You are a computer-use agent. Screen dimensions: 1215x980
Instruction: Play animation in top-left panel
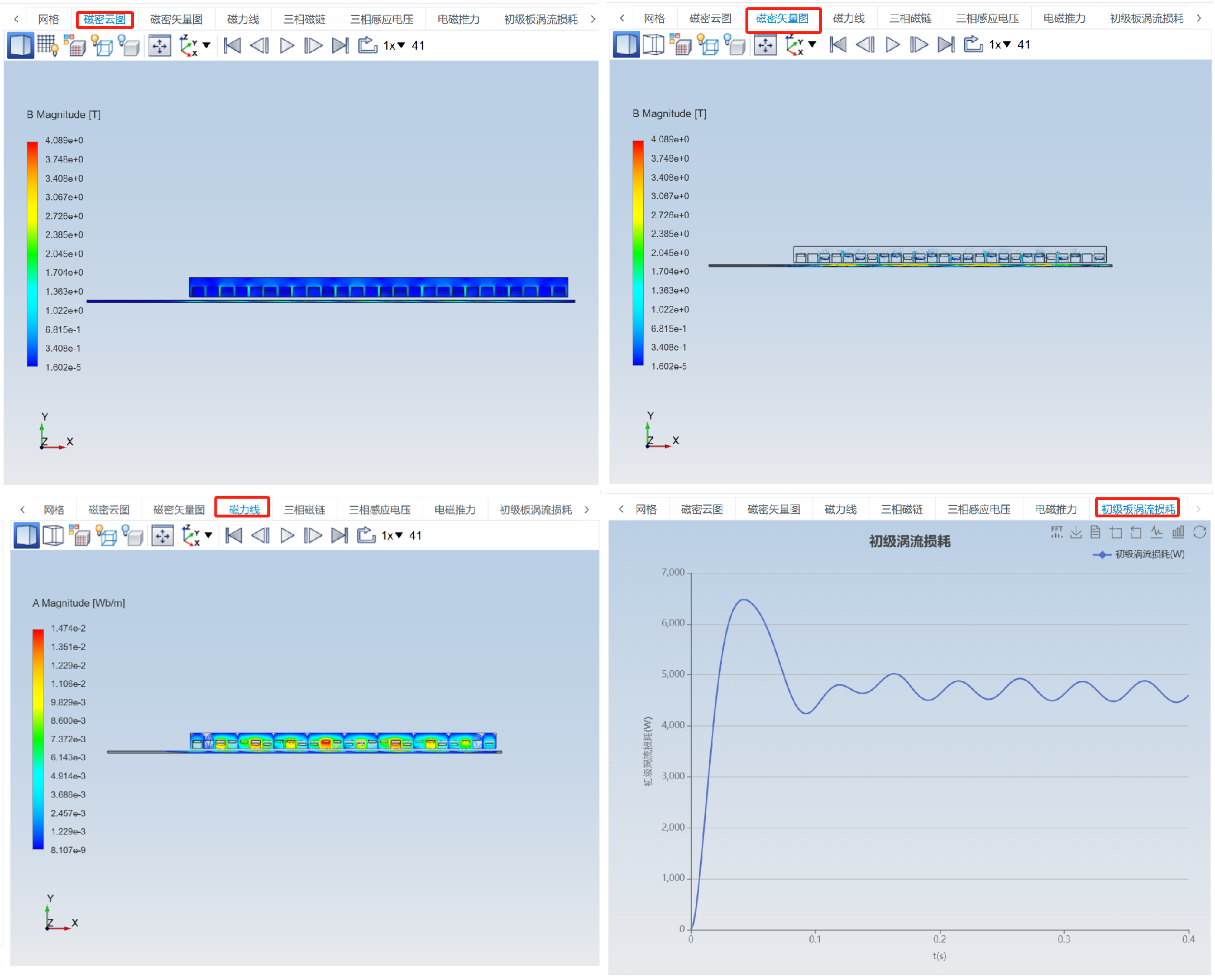(x=286, y=45)
